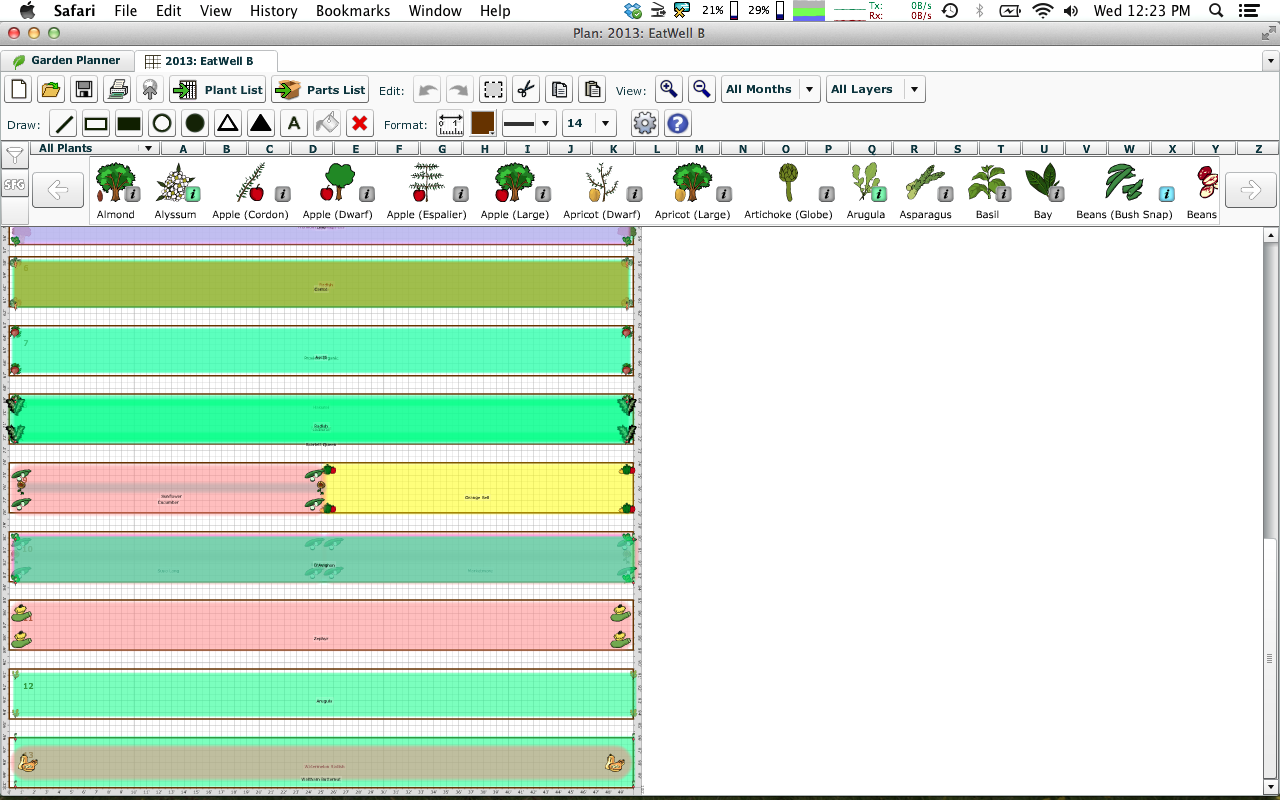The height and width of the screenshot is (800, 1280).
Task: Zoom out of the garden plan
Action: click(x=702, y=89)
